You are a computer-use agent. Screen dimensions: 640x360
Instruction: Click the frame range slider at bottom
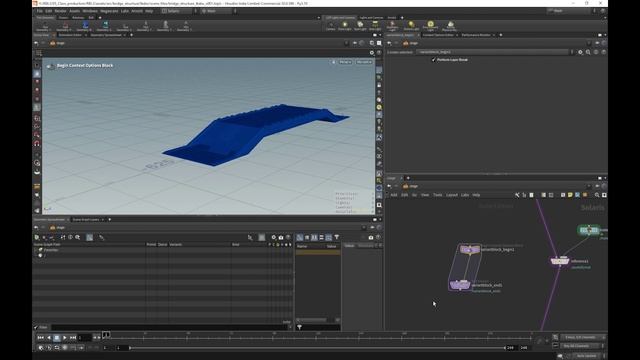(x=317, y=348)
